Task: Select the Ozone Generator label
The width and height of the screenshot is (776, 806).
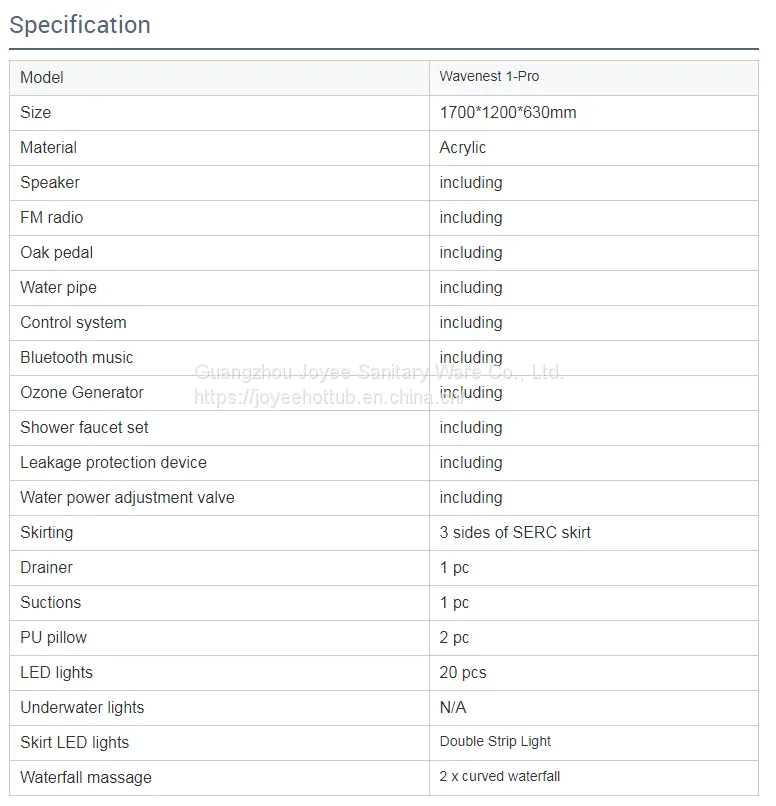Action: (x=82, y=392)
